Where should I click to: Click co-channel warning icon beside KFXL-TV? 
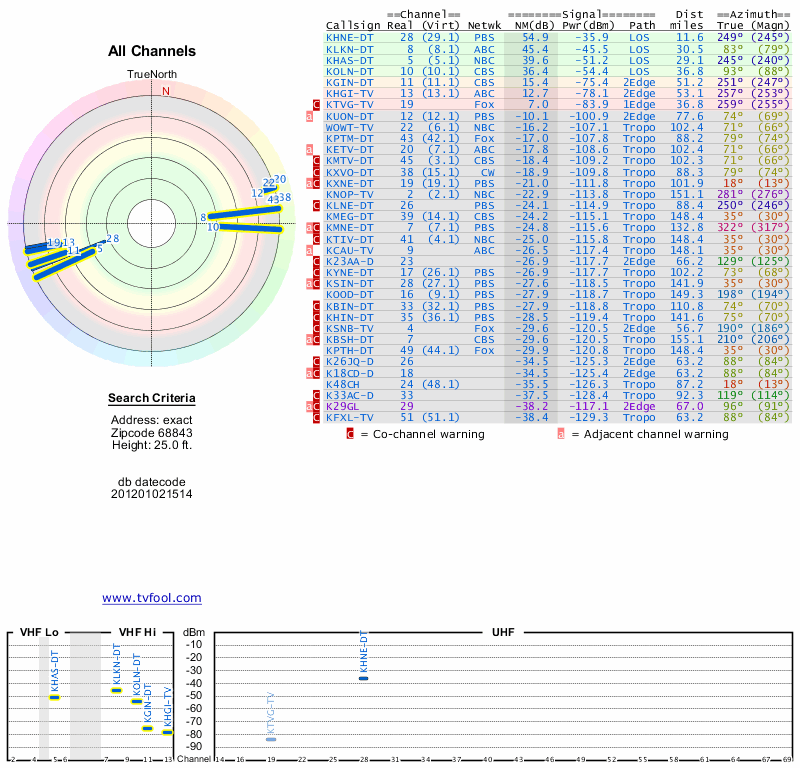pos(317,417)
